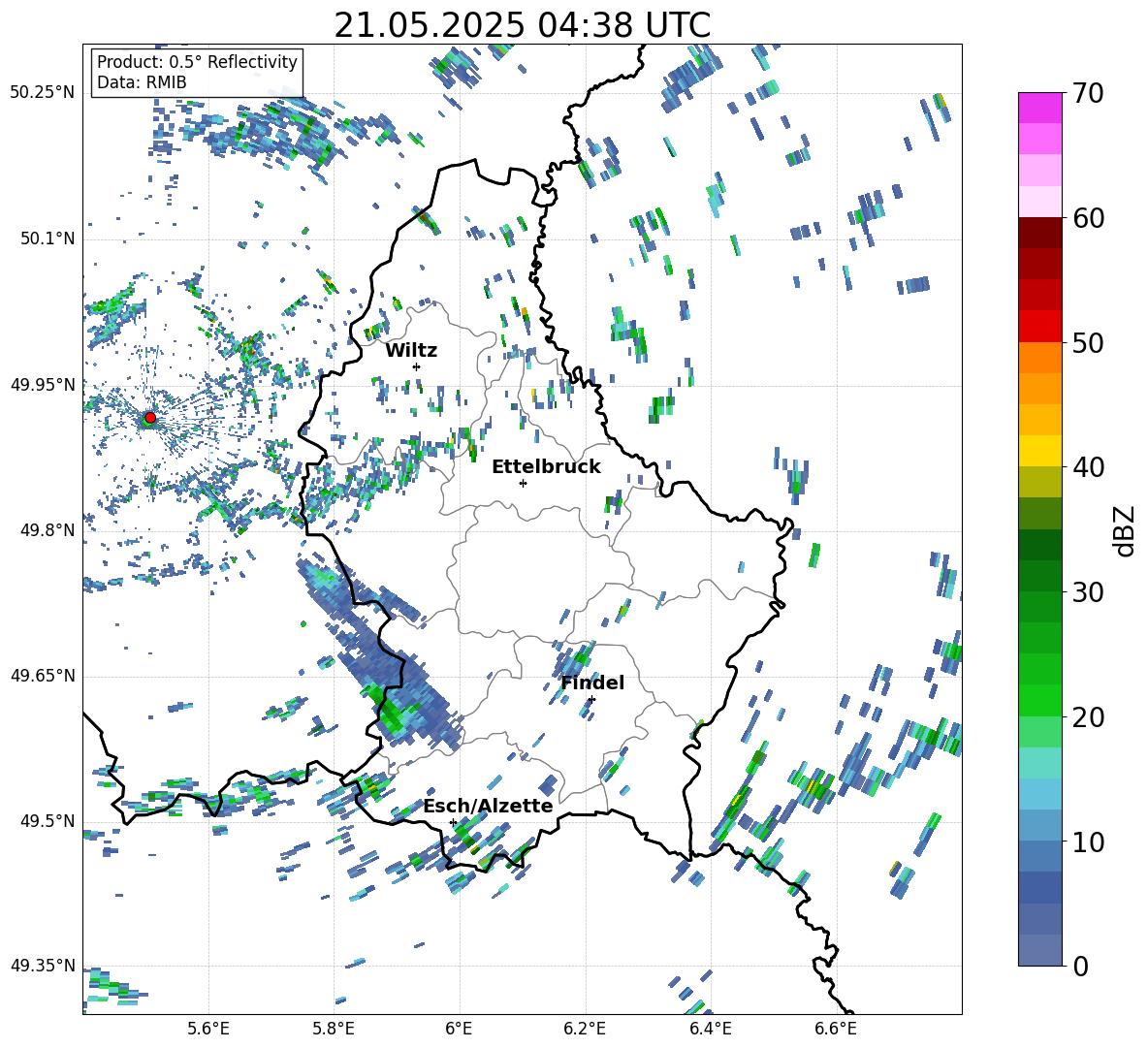Click the Findel station cross marker

pos(591,700)
